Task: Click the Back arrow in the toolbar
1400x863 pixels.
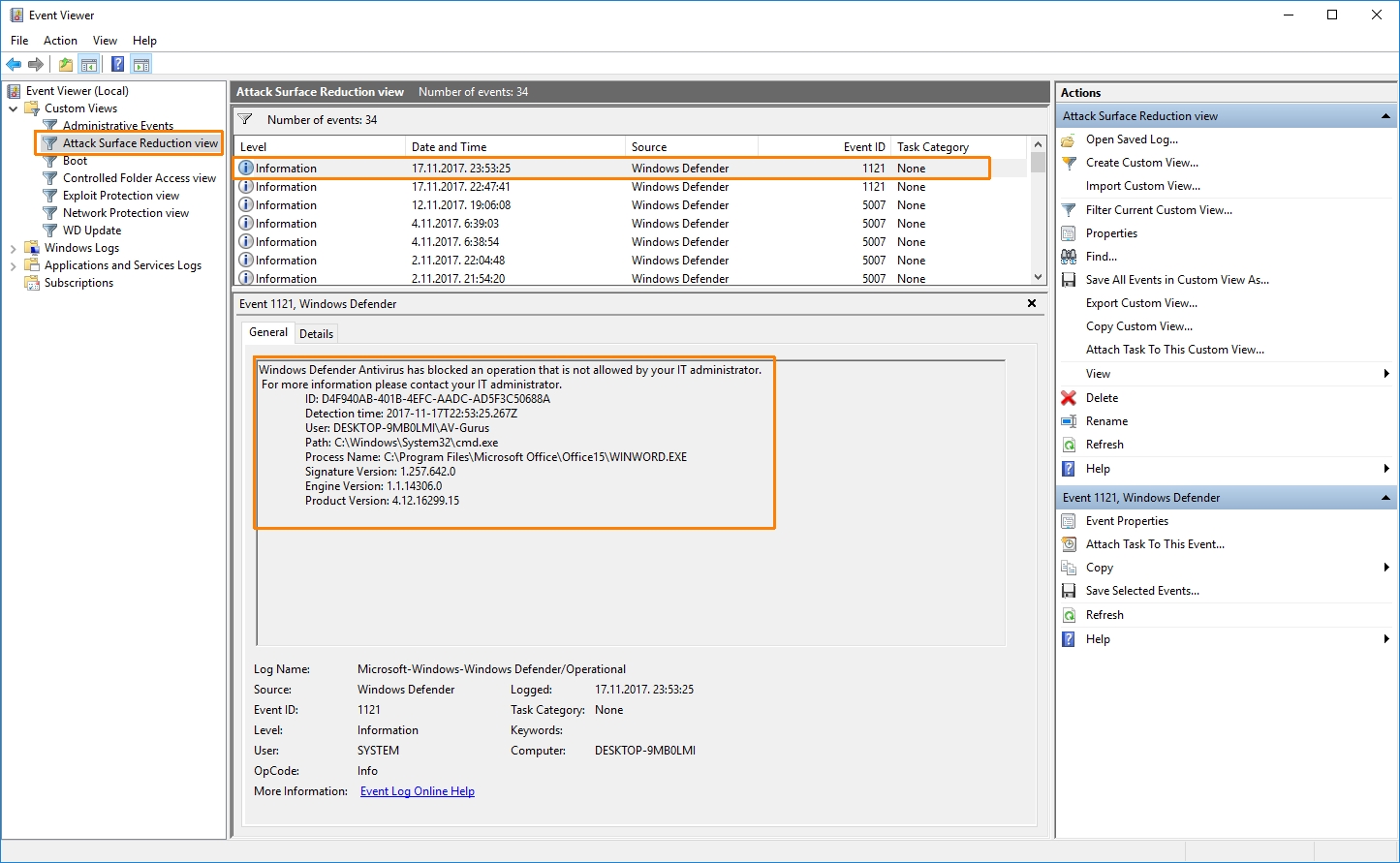Action: coord(14,65)
